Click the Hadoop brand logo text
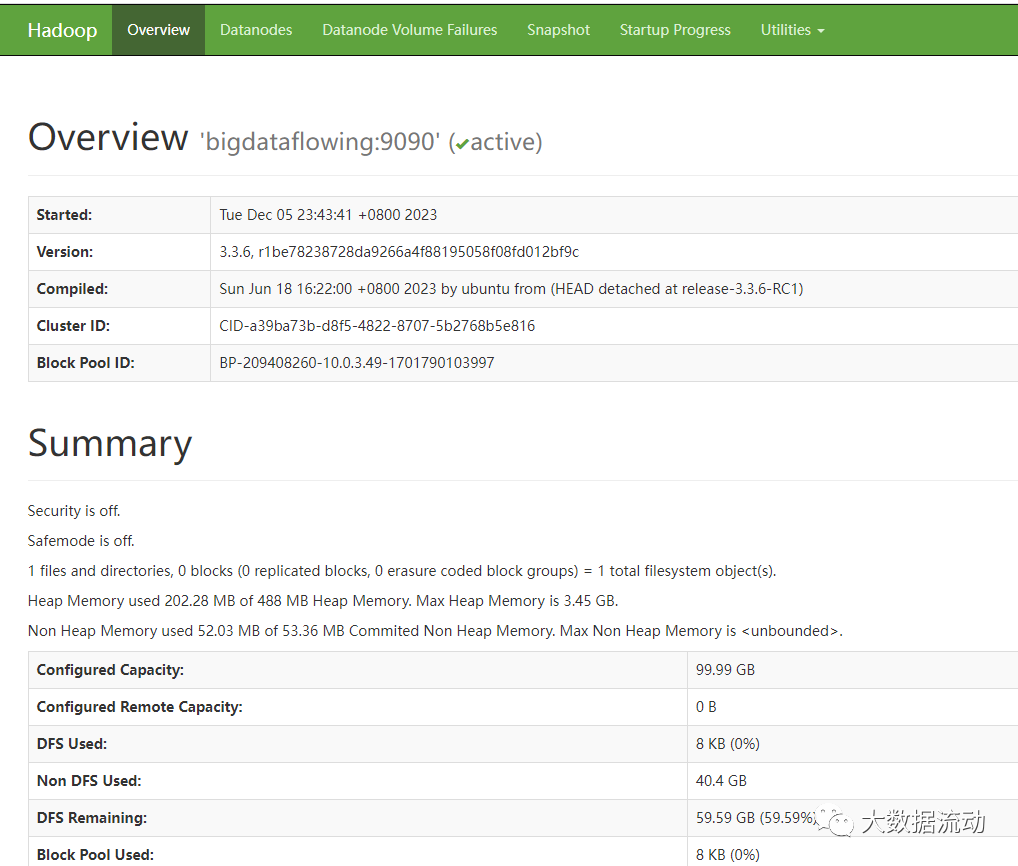This screenshot has width=1018, height=866. tap(62, 29)
